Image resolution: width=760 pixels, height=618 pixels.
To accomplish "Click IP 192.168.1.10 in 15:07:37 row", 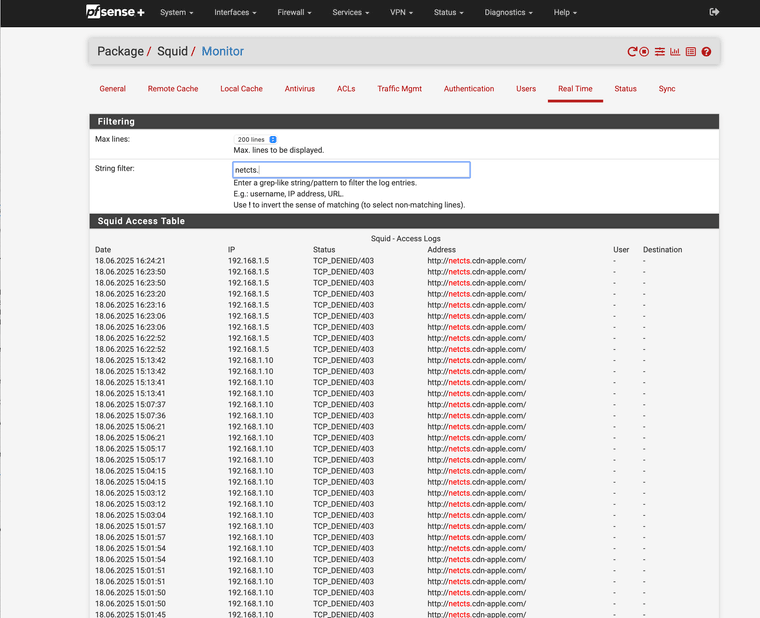I will pos(251,405).
